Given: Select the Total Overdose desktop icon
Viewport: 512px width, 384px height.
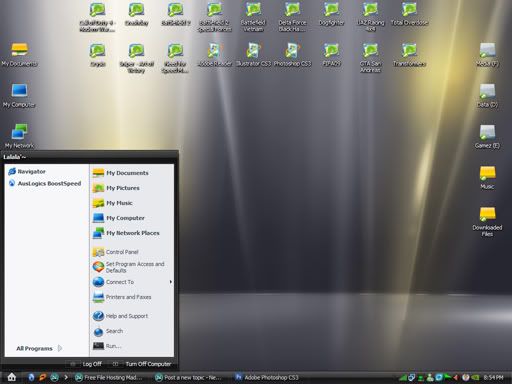Looking at the screenshot, I should 409,14.
